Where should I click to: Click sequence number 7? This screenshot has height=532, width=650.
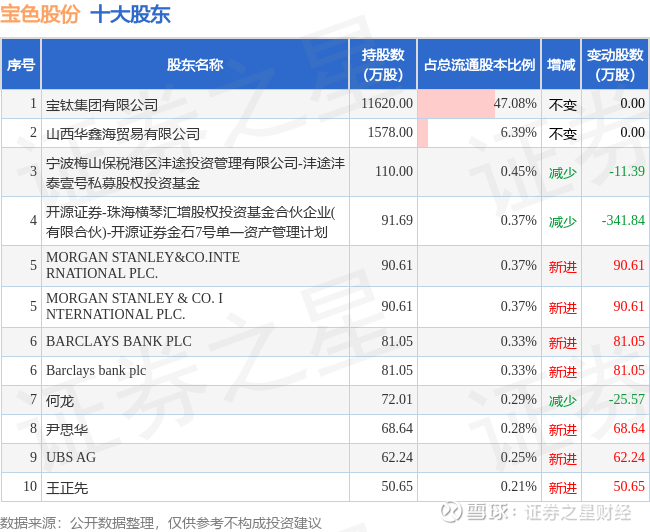[x=33, y=399]
